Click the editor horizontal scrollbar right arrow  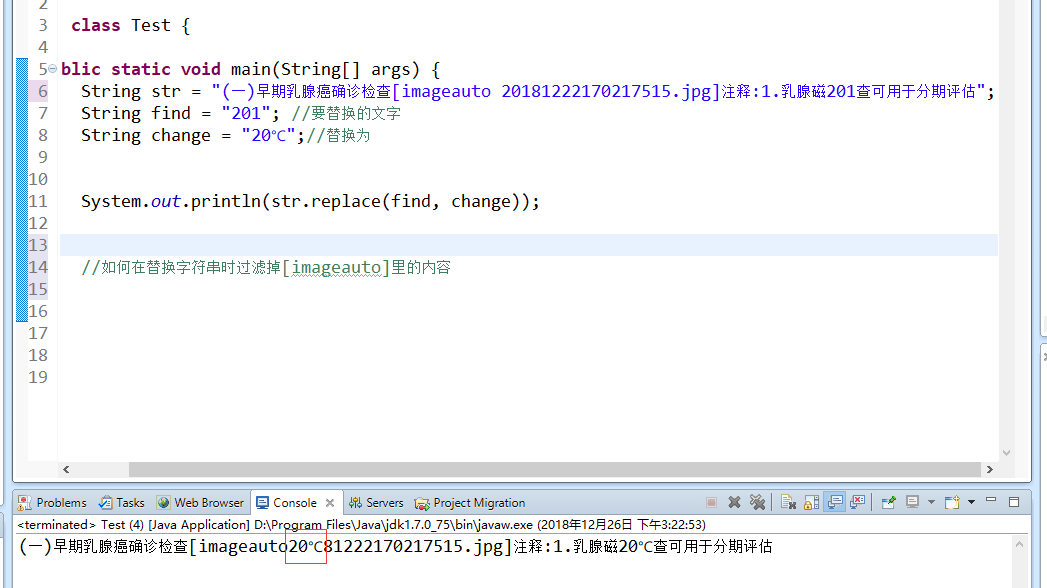990,469
